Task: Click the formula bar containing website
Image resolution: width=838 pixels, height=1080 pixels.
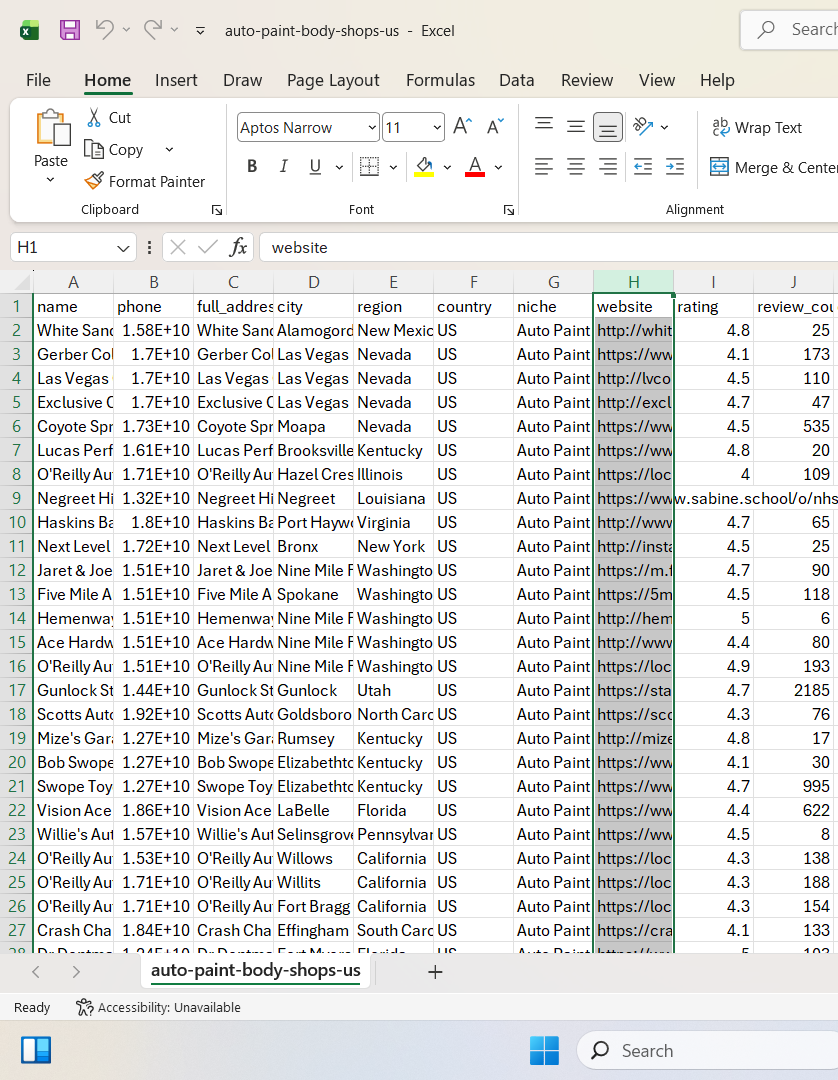Action: click(549, 247)
